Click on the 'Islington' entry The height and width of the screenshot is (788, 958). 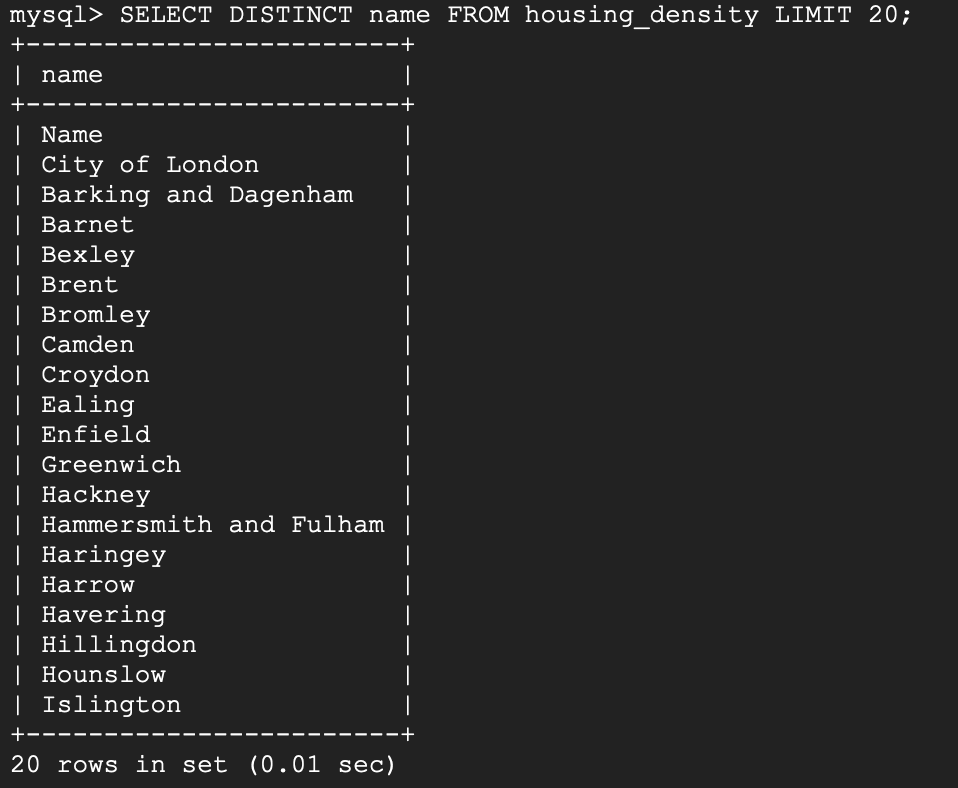click(111, 704)
